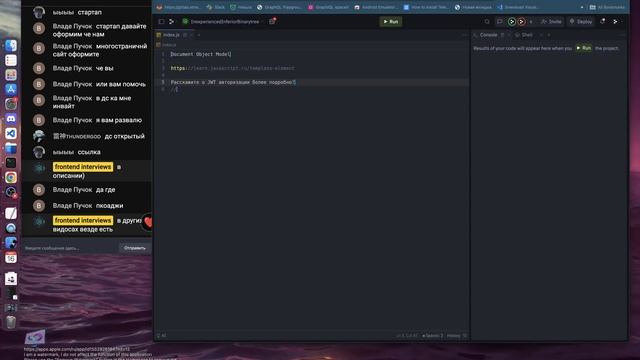Open Terminal from the Dock
This screenshot has height=360, width=640.
click(x=11, y=162)
